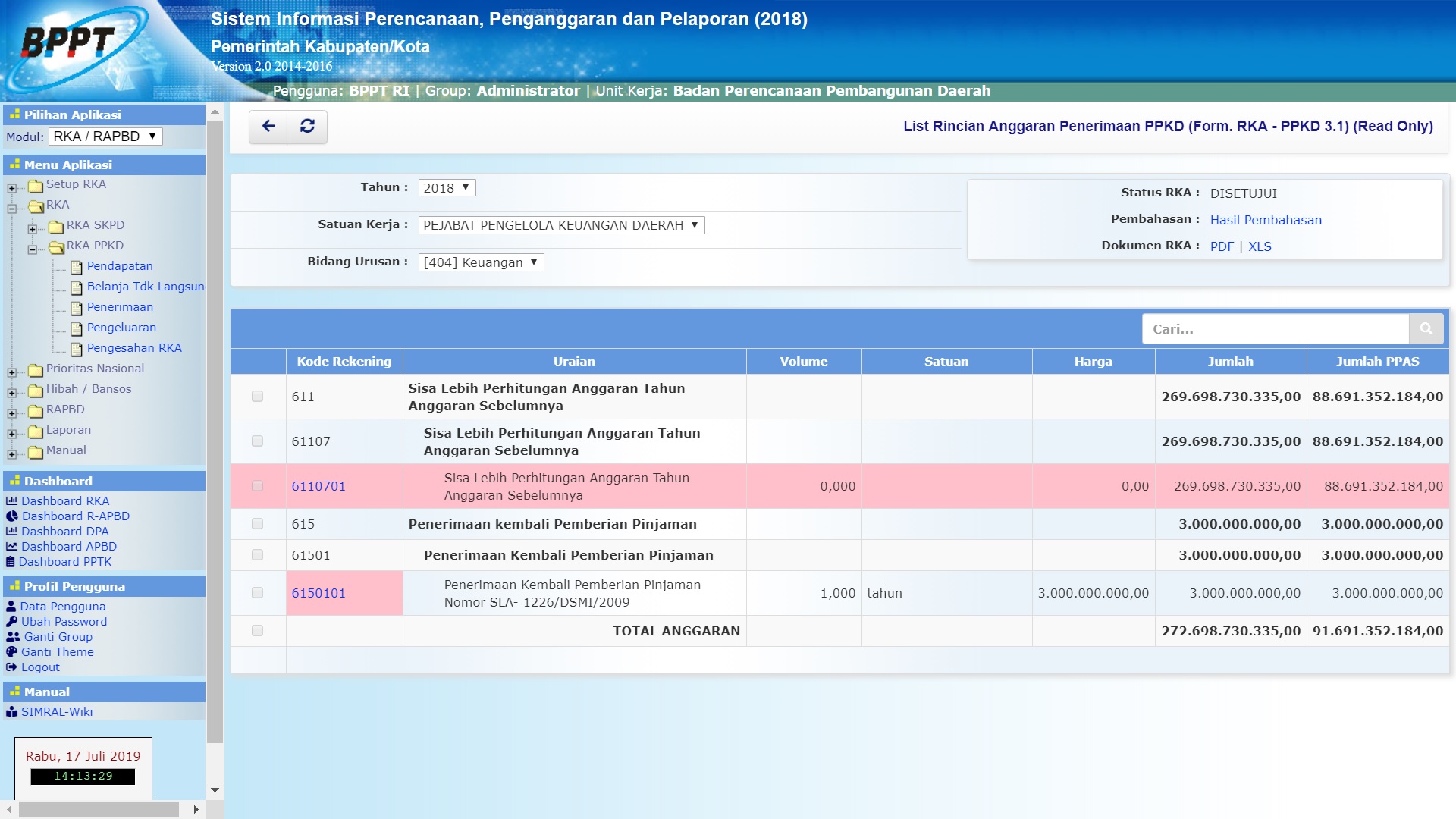
Task: Click the Ubah Password key icon
Action: pyautogui.click(x=11, y=621)
